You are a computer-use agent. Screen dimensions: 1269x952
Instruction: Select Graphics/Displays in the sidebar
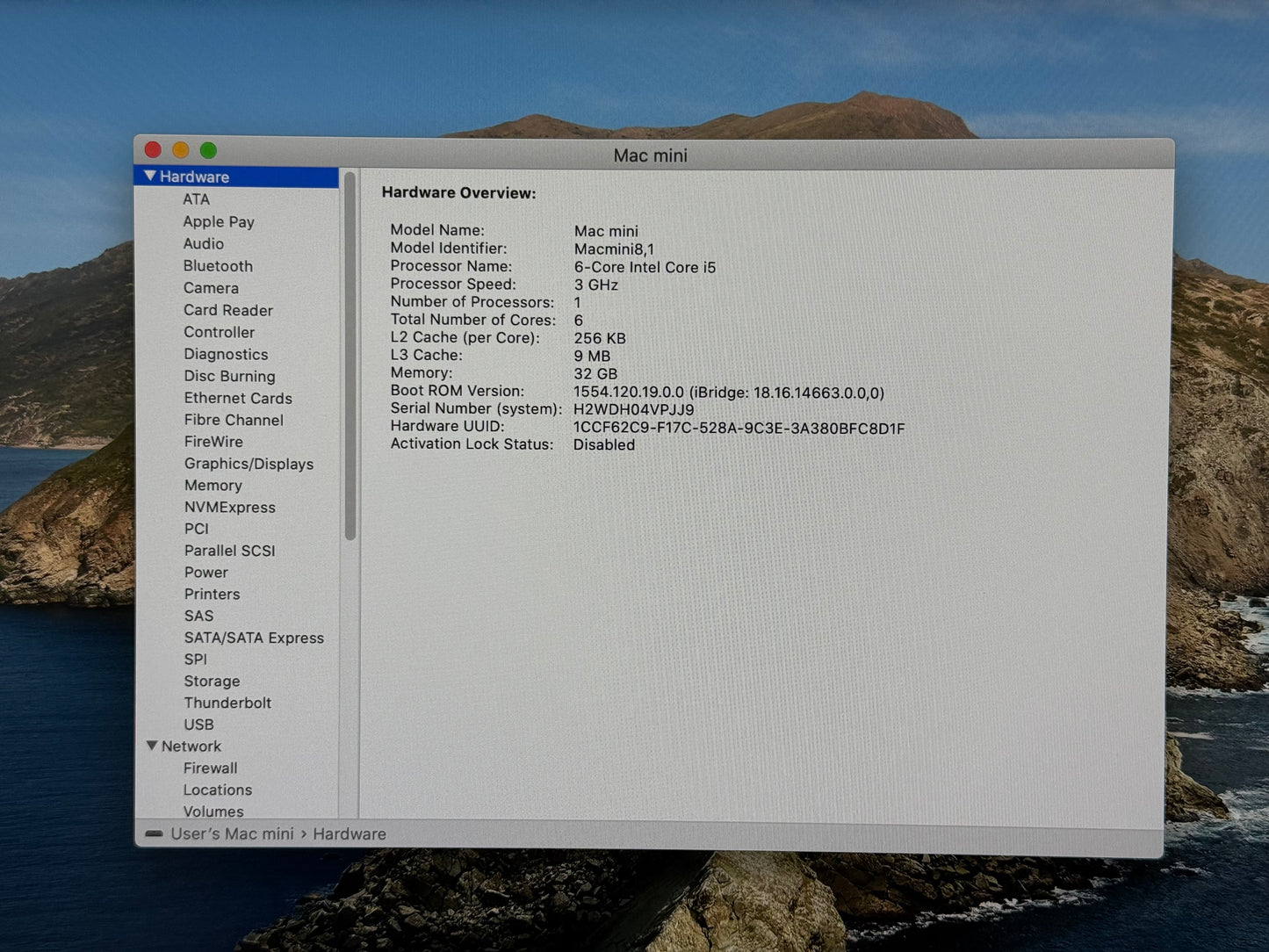click(x=249, y=464)
